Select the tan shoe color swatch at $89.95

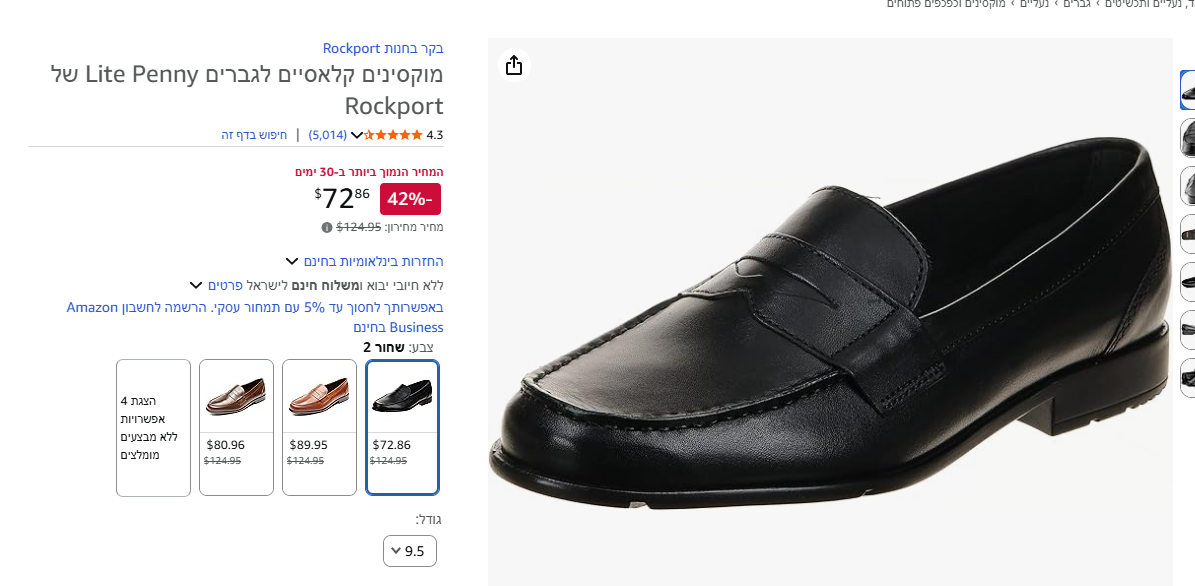coord(319,427)
